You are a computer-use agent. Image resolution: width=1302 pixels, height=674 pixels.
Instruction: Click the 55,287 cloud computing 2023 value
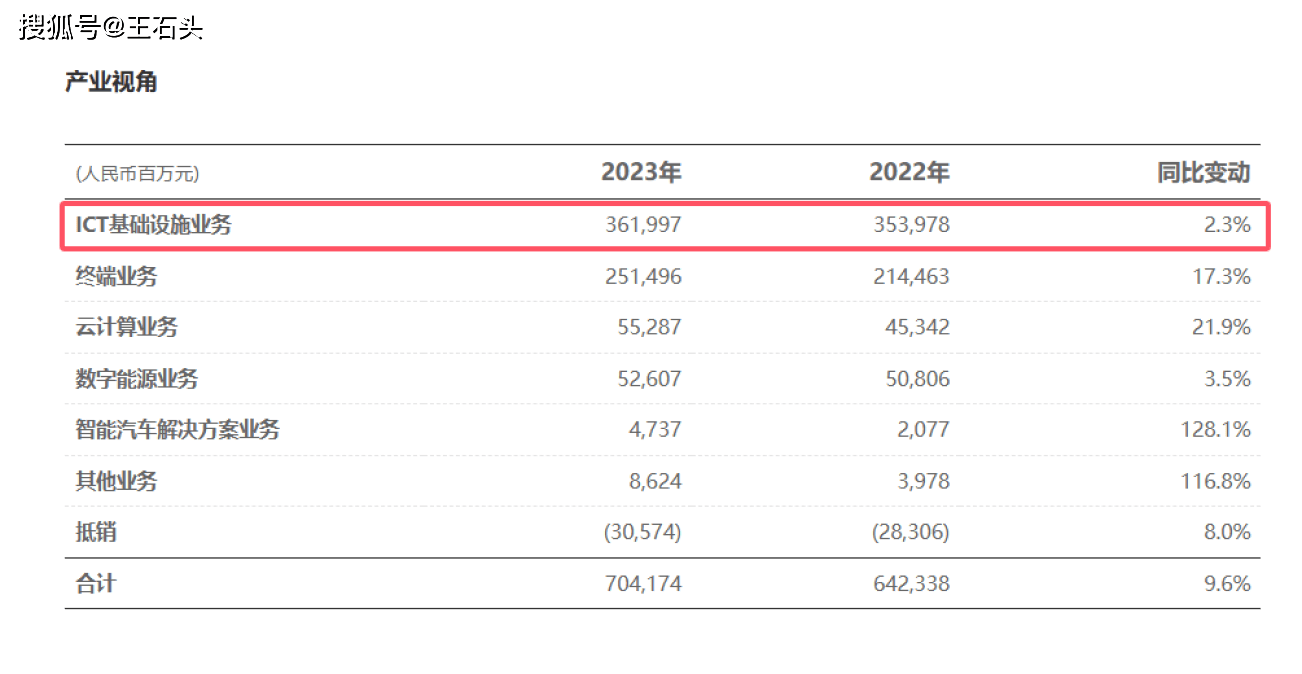click(x=649, y=328)
